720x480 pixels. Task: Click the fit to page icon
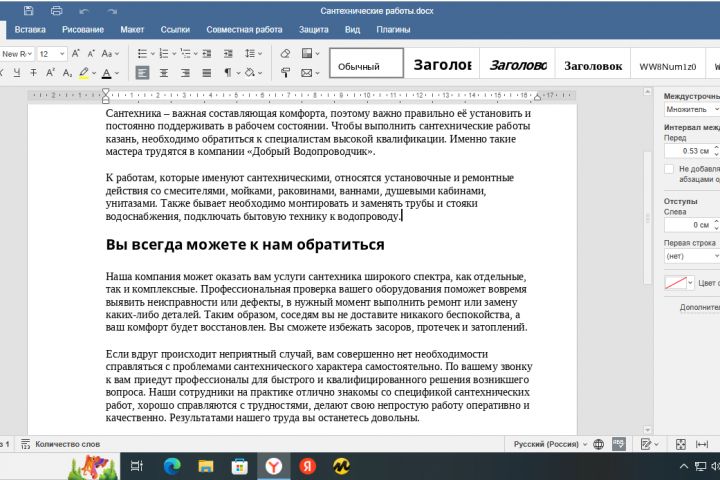(681, 444)
